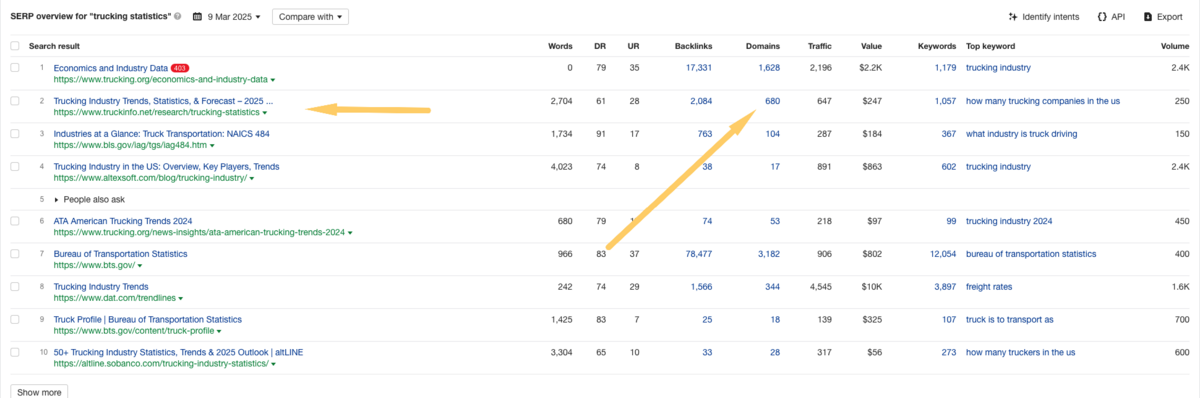Open the Trucking Industry Trends, Statistics, & Forecast link

pos(163,101)
